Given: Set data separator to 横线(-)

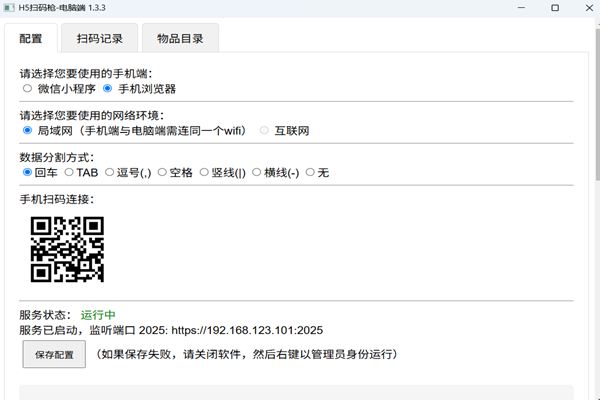Looking at the screenshot, I should [256, 172].
